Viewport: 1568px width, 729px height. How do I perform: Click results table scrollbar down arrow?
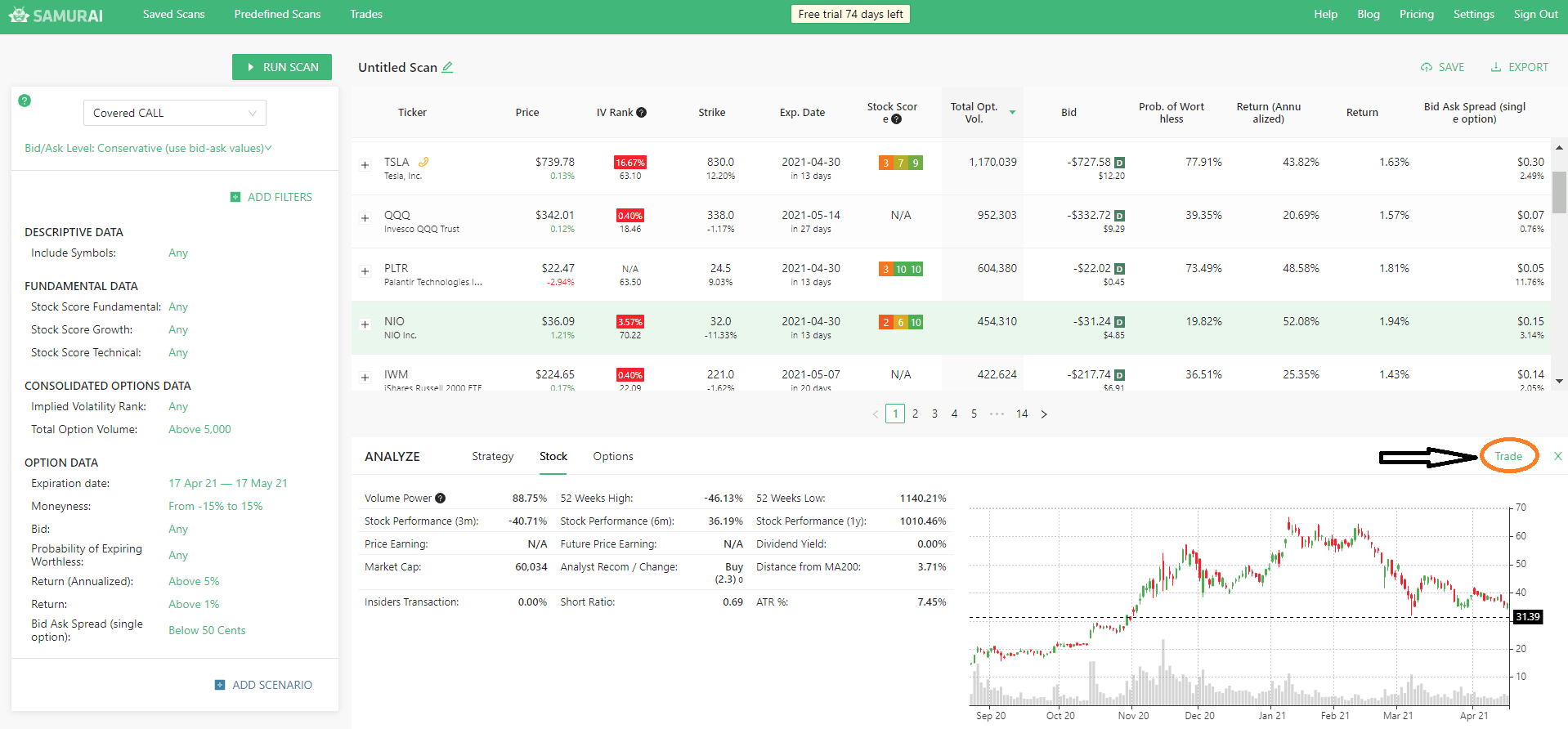(x=1559, y=381)
